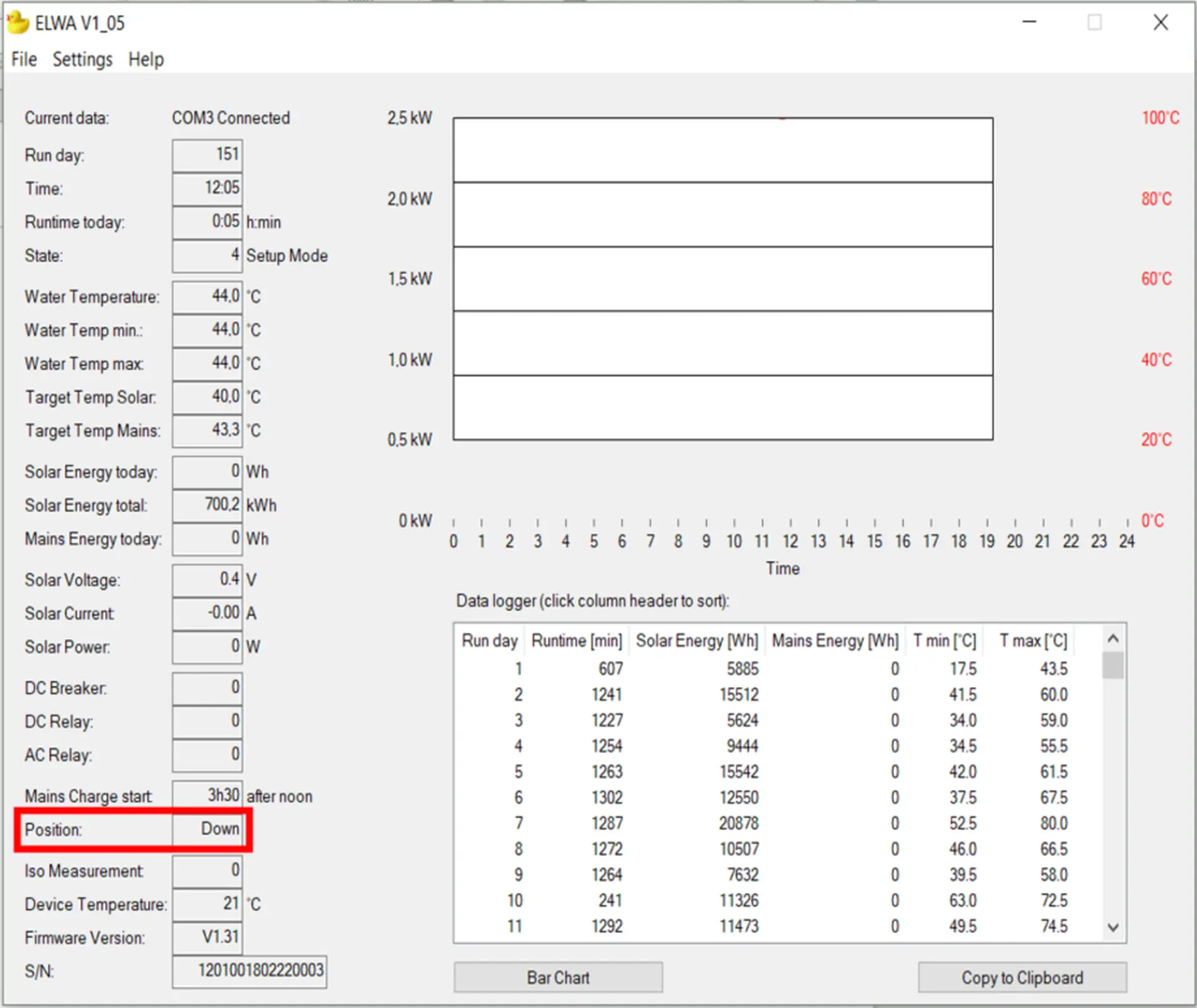Click the ELWA duck app icon
1197x1008 pixels.
point(17,22)
